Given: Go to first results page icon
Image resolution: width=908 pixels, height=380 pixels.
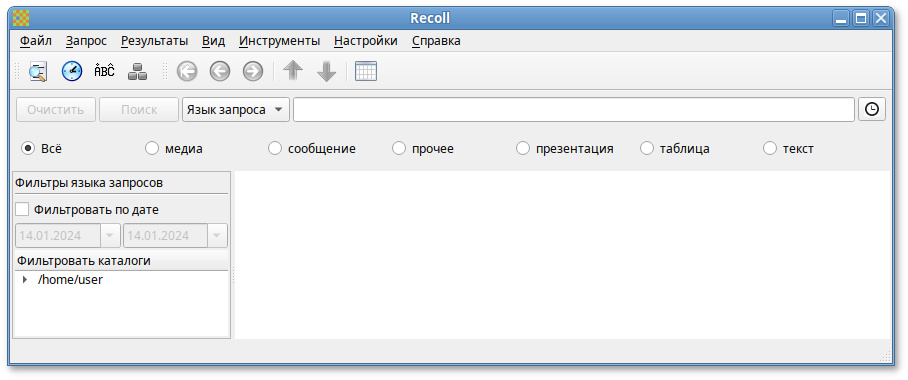Looking at the screenshot, I should pyautogui.click(x=187, y=71).
